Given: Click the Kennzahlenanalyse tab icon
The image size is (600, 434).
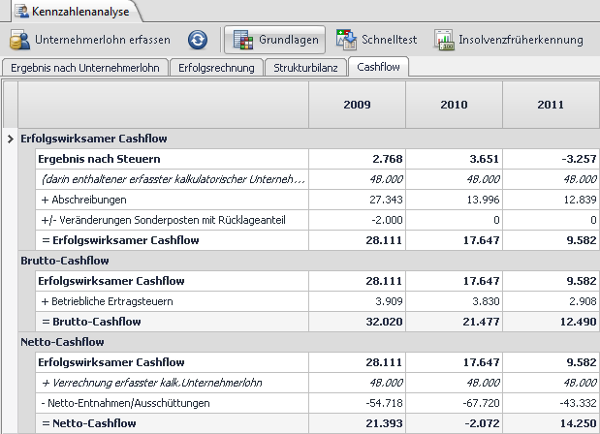Looking at the screenshot, I should (21, 11).
